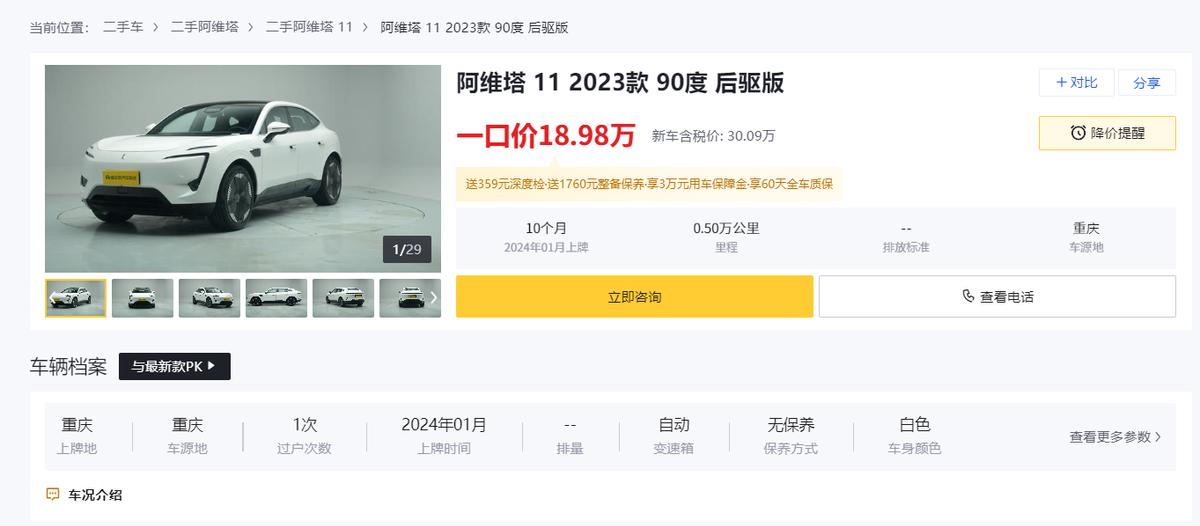Select the fifth car thumbnail

(x=343, y=298)
